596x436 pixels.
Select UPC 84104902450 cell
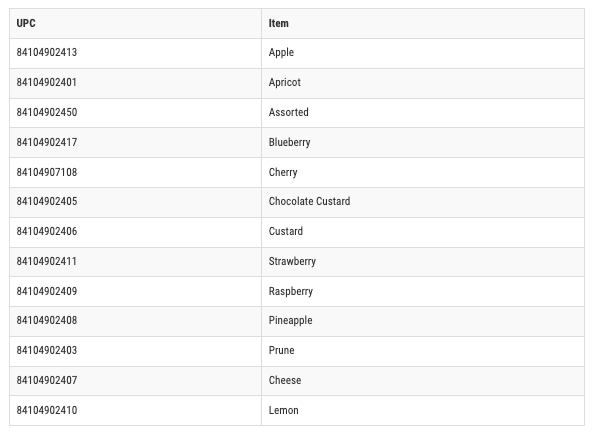click(135, 113)
